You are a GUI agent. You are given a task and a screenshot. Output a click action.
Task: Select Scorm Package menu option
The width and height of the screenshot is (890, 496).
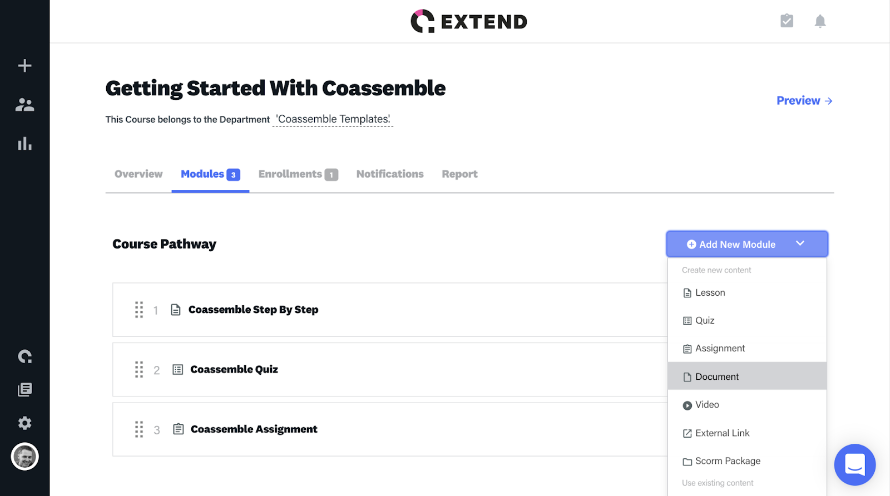tap(727, 461)
